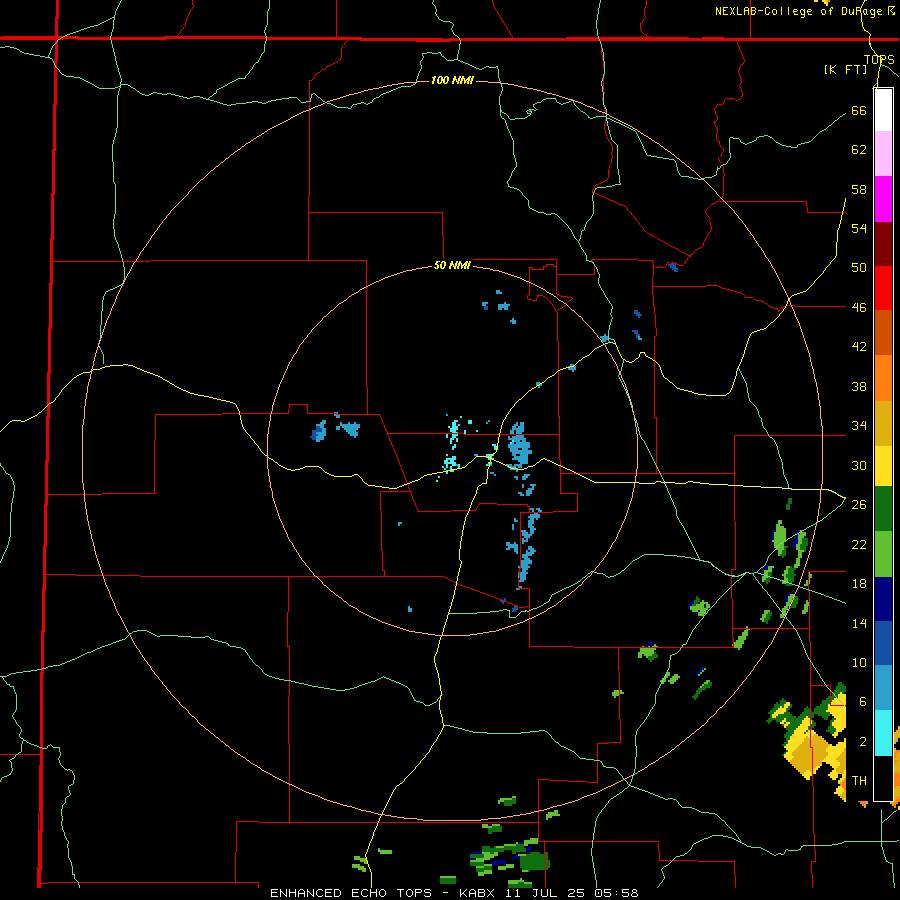
Task: Click the 46 value on the legend scale
Action: coord(859,307)
